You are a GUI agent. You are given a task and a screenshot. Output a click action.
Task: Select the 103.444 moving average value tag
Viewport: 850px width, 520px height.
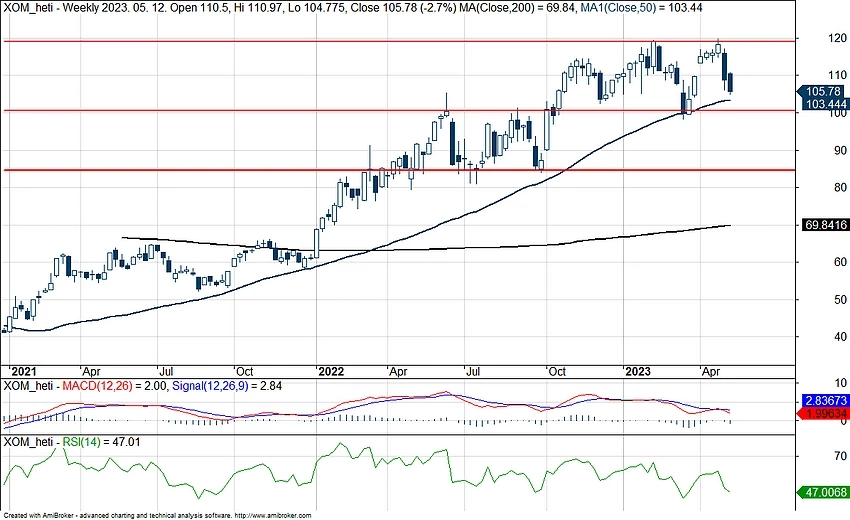click(824, 104)
